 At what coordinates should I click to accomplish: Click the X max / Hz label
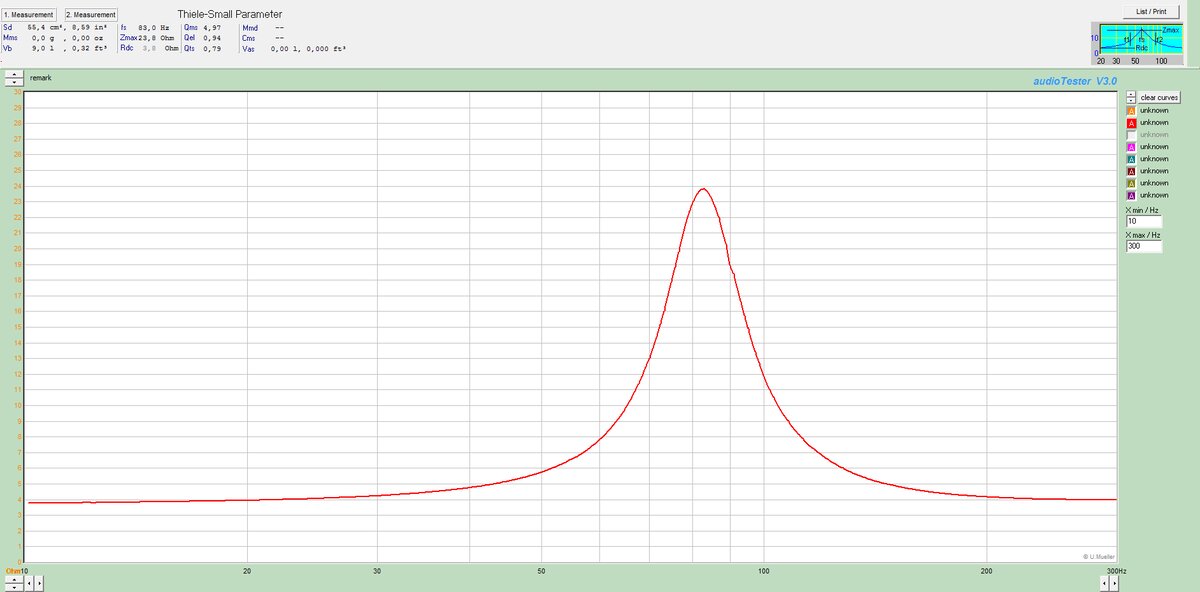pos(1143,235)
